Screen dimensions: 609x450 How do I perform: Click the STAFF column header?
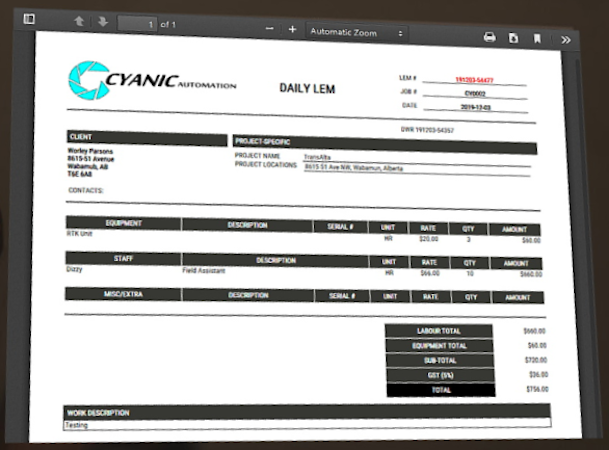click(124, 258)
